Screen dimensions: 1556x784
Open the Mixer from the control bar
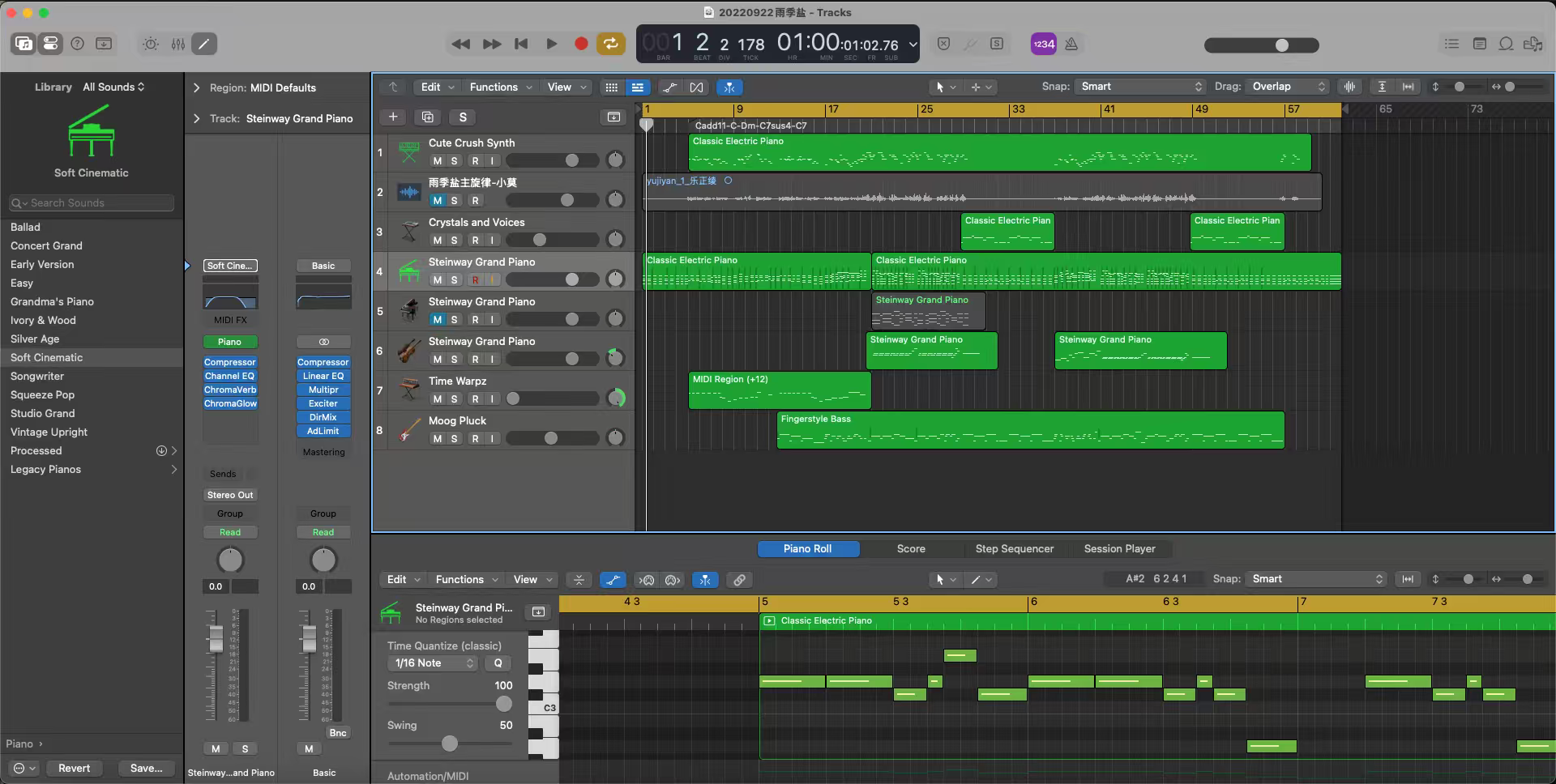(x=177, y=44)
